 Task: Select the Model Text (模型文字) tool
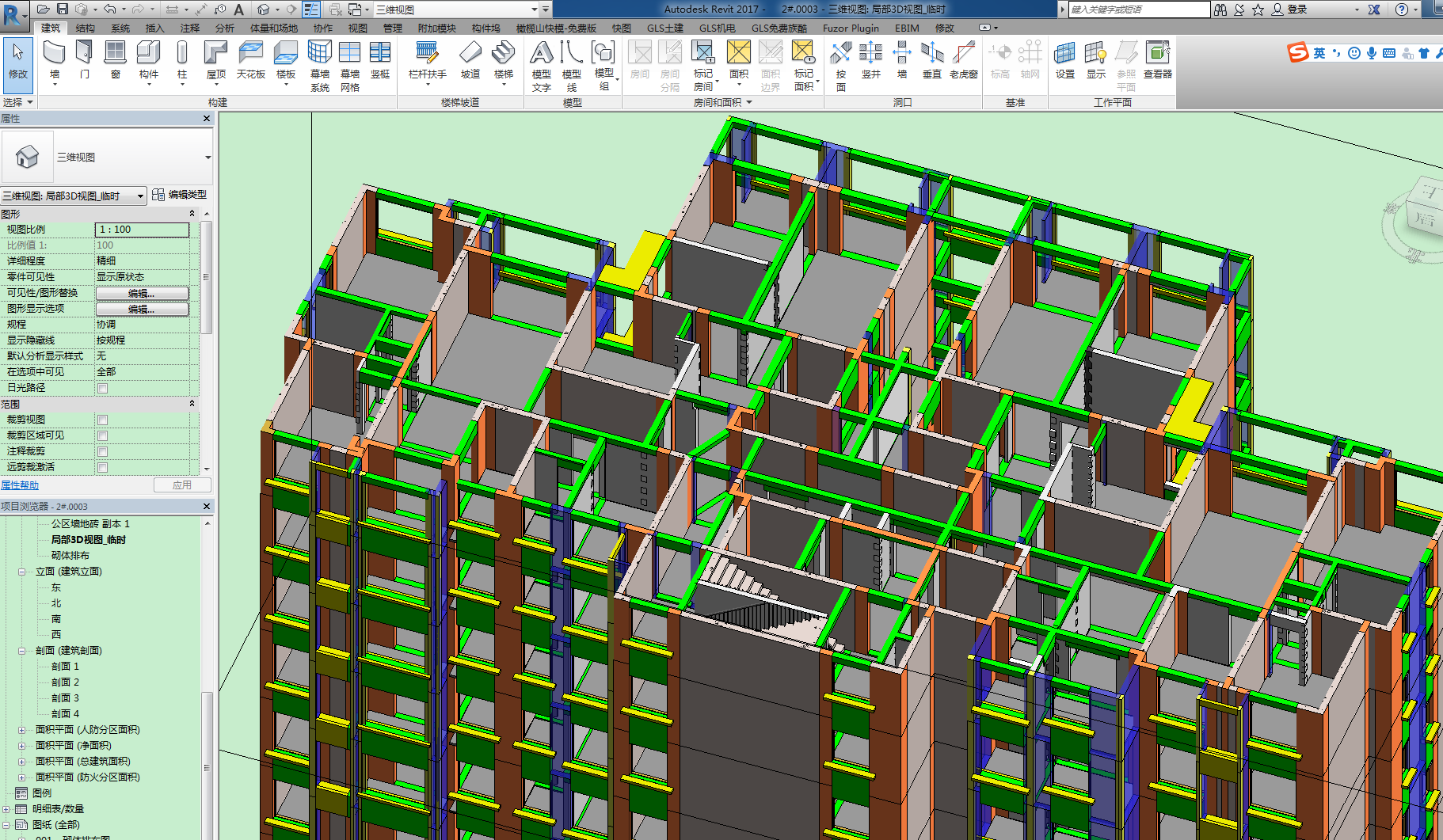click(x=542, y=67)
